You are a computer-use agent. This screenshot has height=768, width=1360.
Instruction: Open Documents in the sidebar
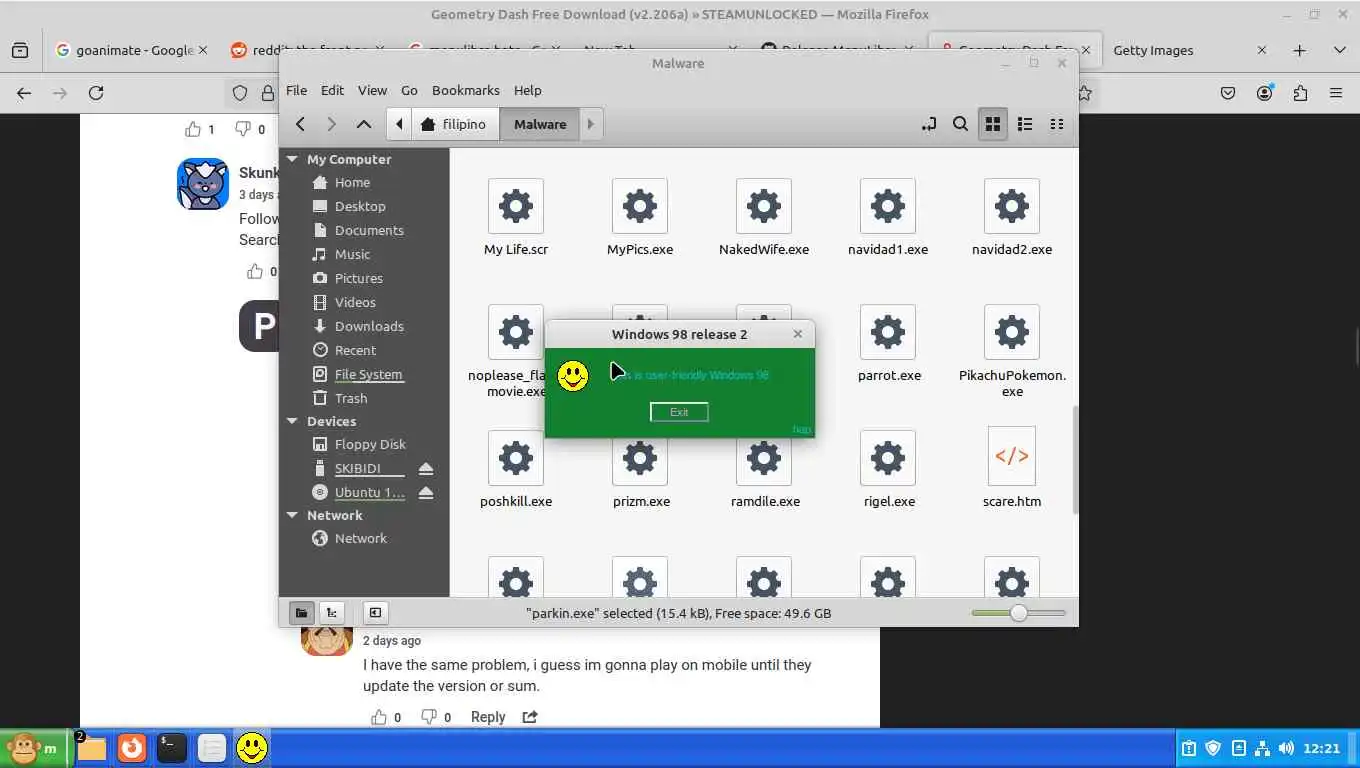(x=369, y=230)
